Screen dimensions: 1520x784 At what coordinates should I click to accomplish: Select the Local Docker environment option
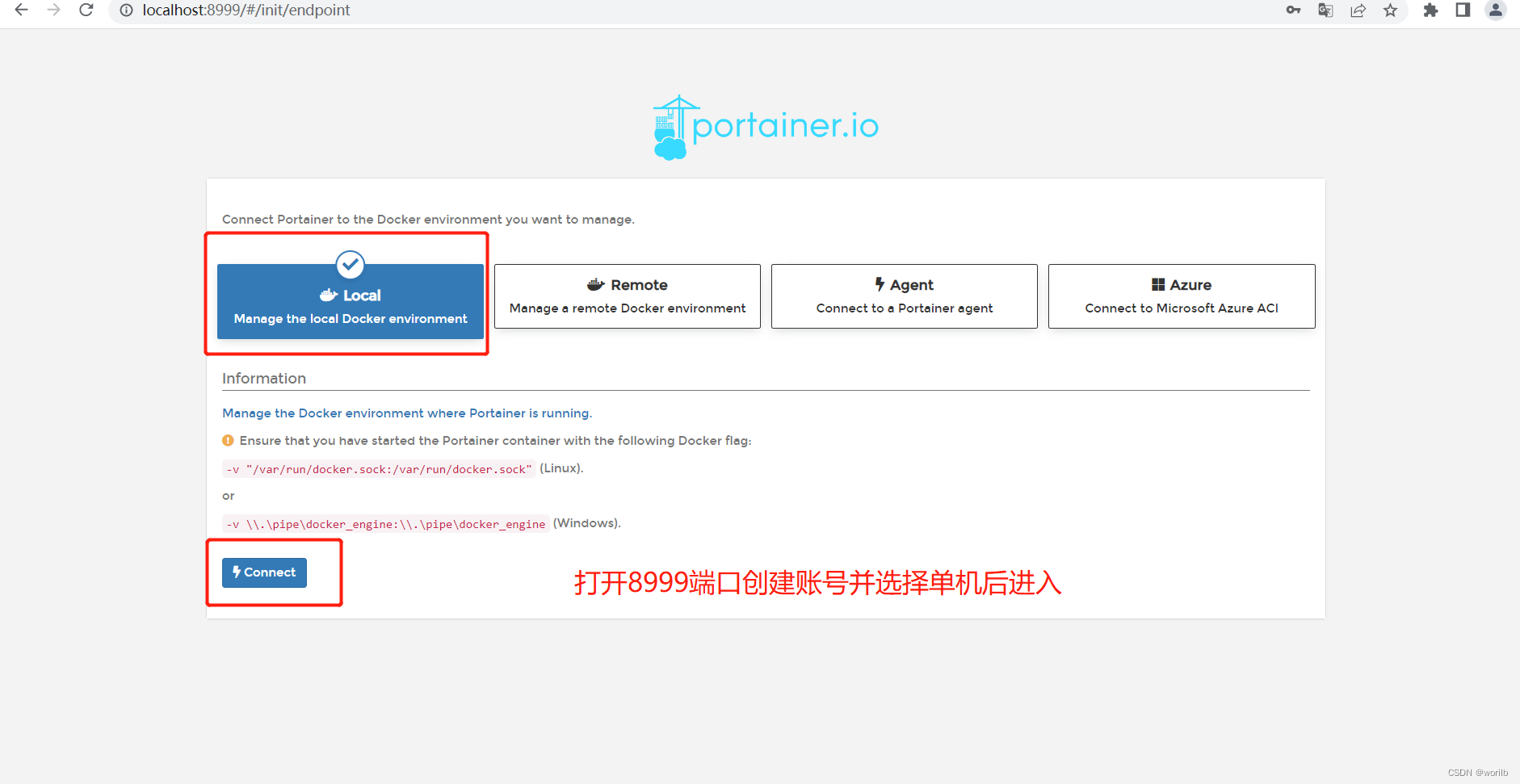(351, 301)
